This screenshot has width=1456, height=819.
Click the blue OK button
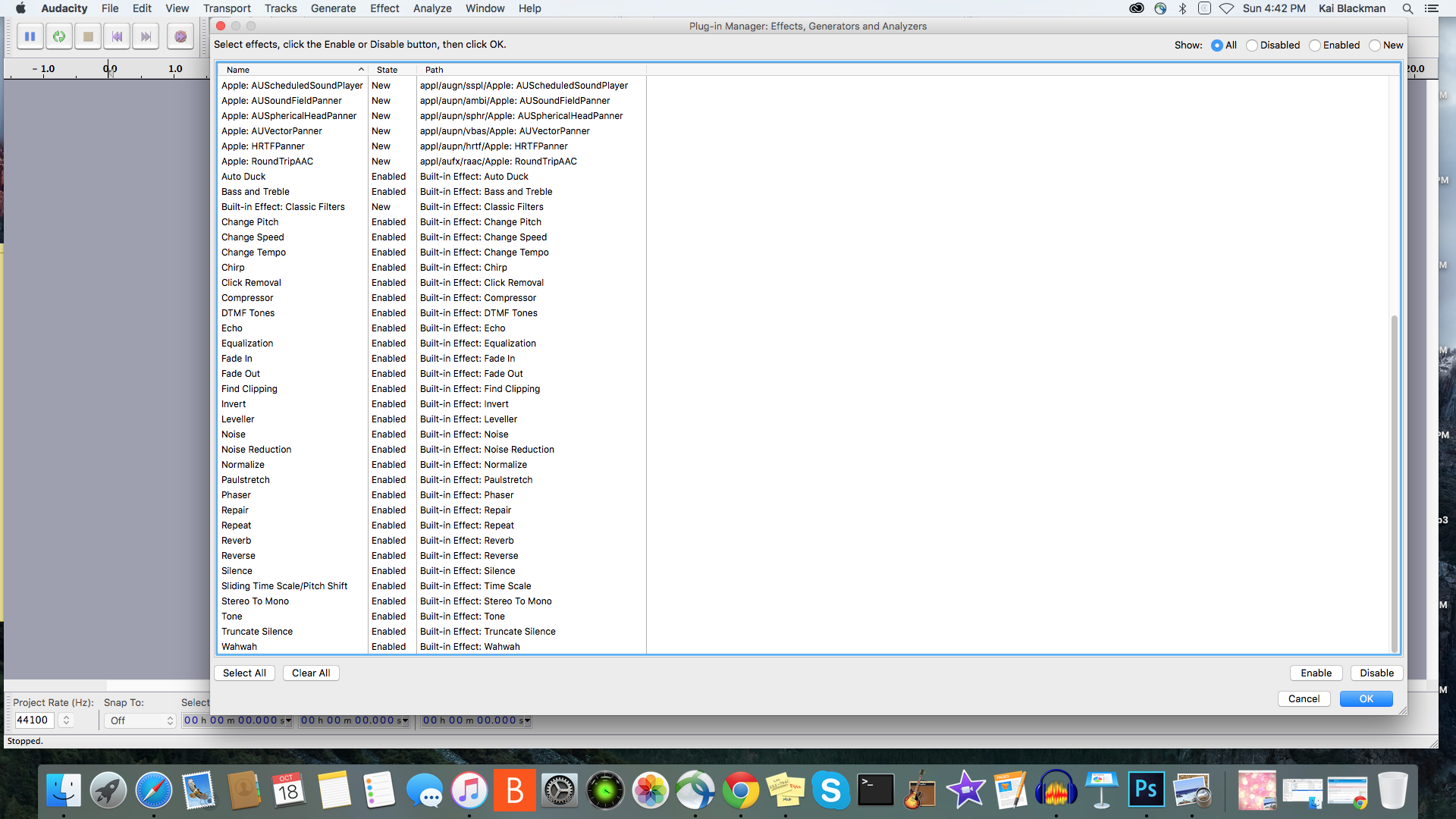[x=1366, y=699]
